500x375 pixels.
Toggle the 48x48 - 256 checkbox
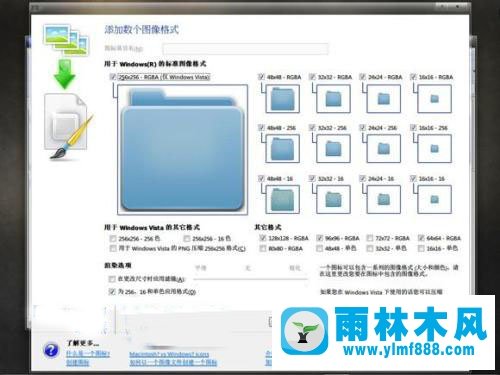261,128
